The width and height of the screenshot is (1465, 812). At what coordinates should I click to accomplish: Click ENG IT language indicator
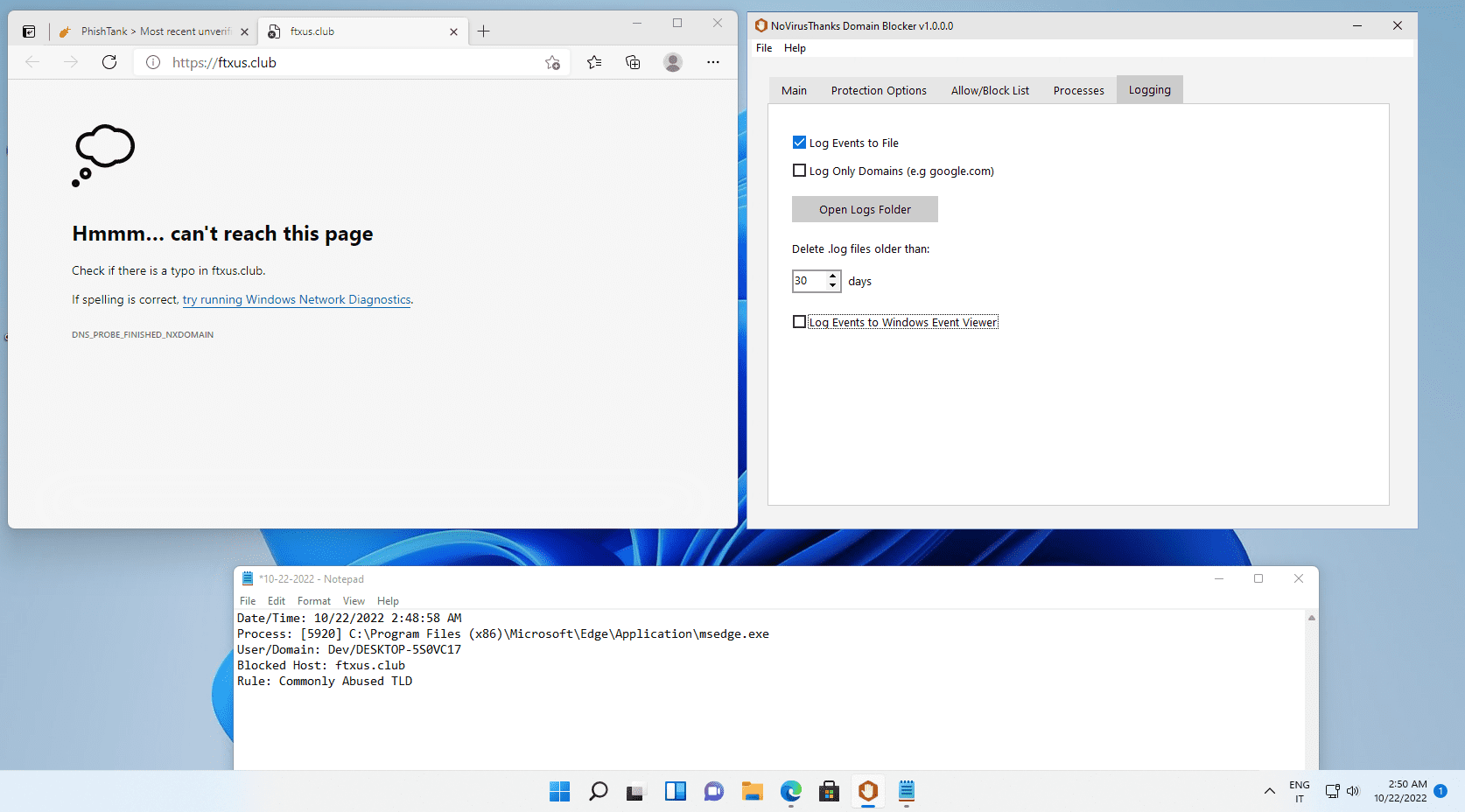[1300, 791]
